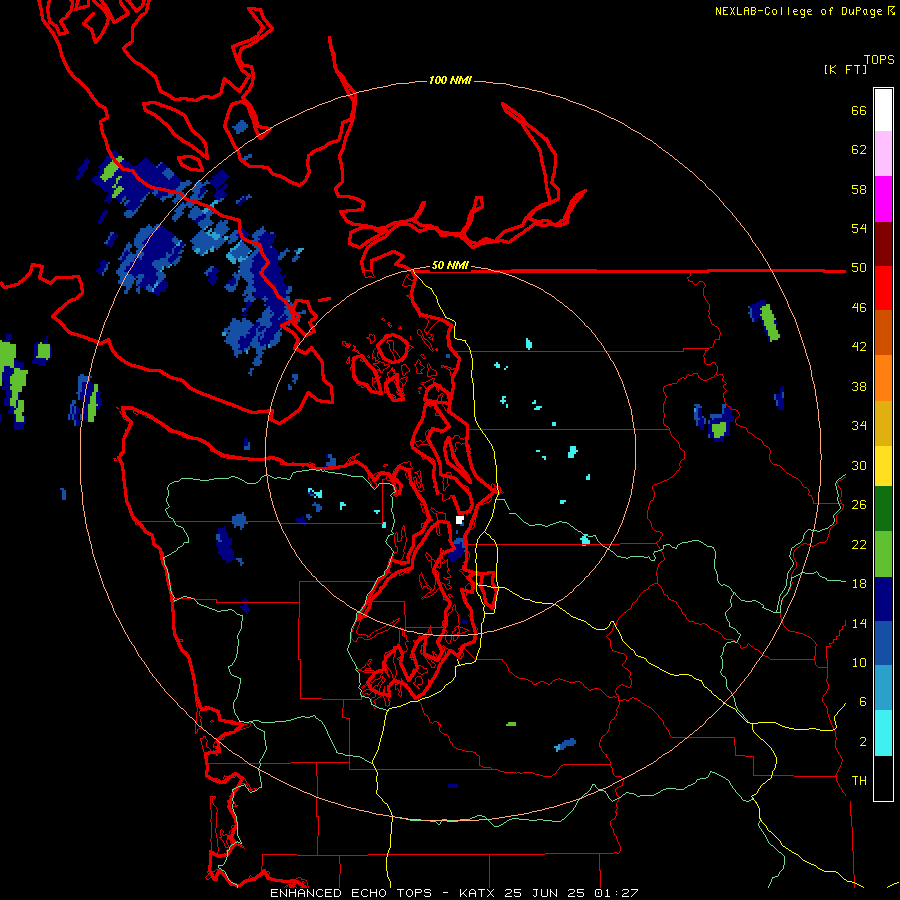Select the bright red legend swatch below 50
Screen dimensions: 900x900
click(x=883, y=288)
